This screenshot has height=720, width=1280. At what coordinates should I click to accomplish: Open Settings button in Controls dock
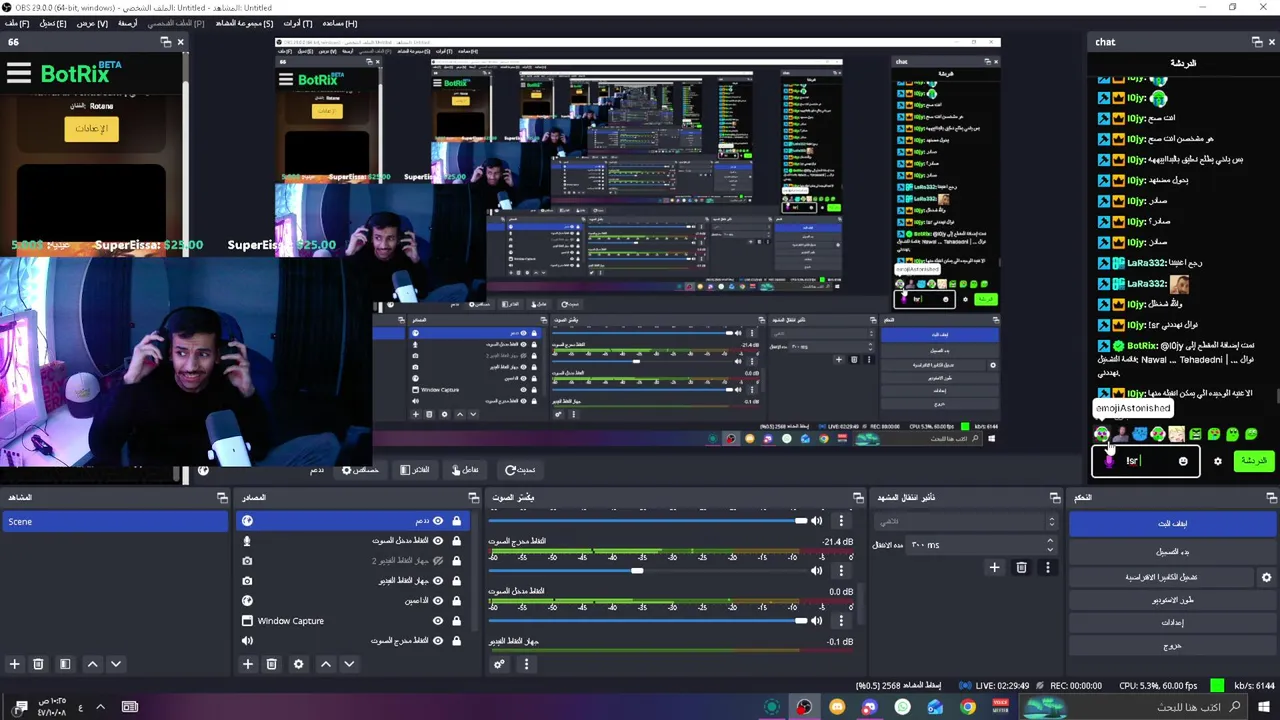1172,622
